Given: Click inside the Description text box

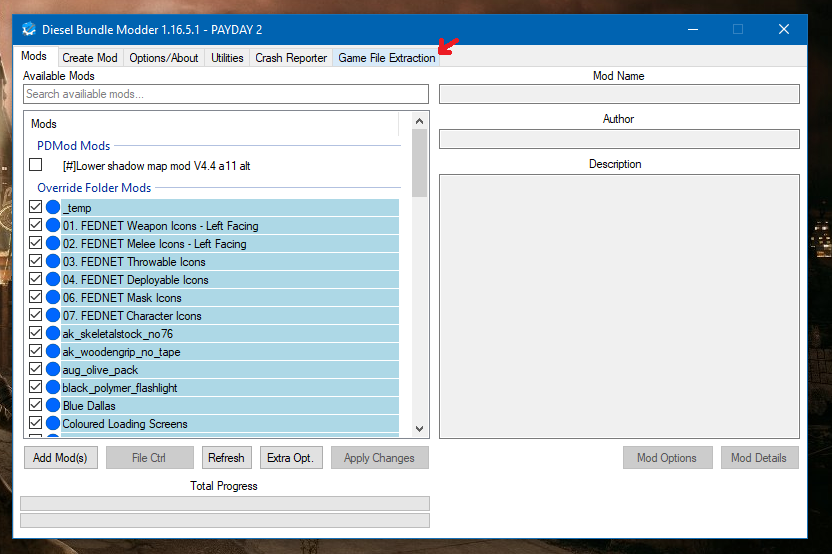Looking at the screenshot, I should [619, 306].
